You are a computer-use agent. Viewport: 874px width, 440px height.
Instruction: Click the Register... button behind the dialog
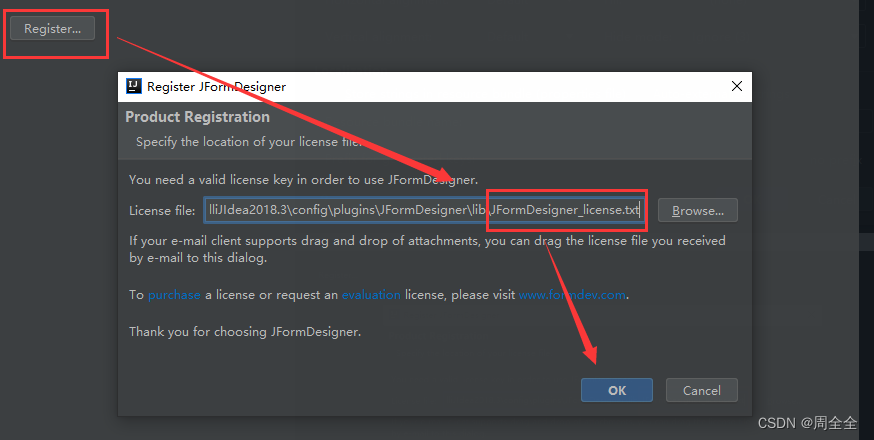[x=52, y=28]
